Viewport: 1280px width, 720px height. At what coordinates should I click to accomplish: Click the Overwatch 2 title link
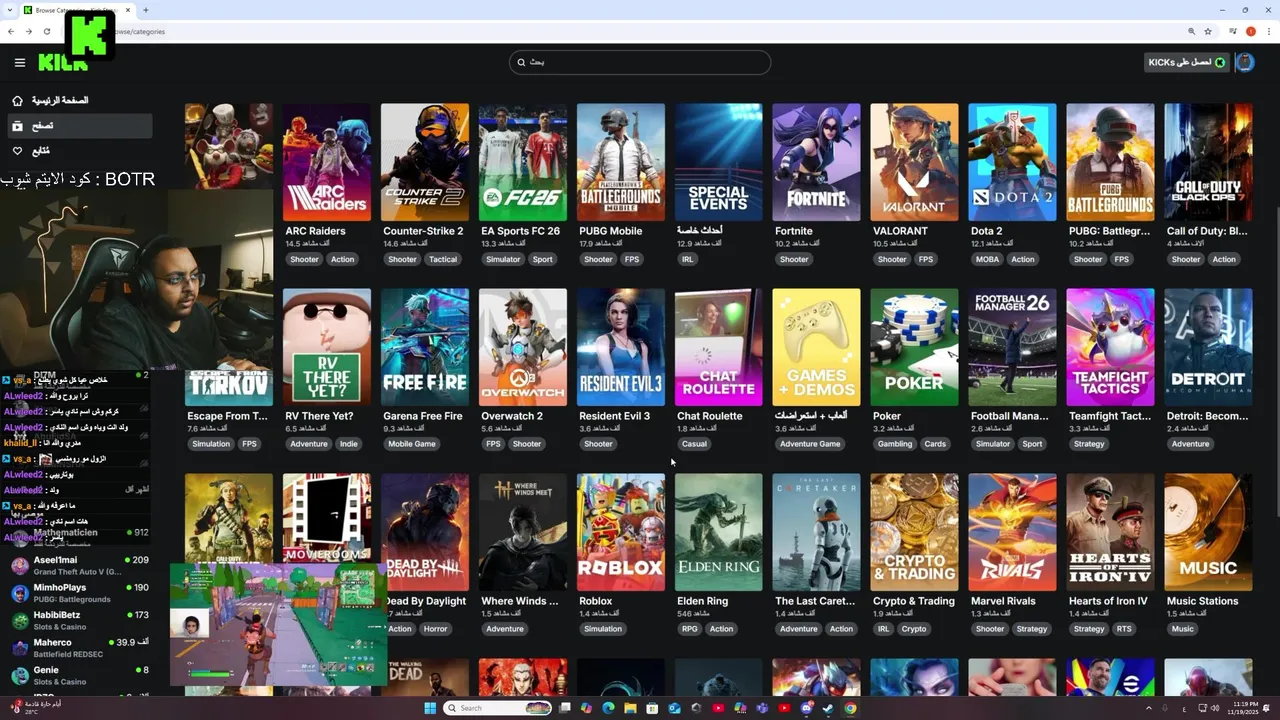point(512,416)
